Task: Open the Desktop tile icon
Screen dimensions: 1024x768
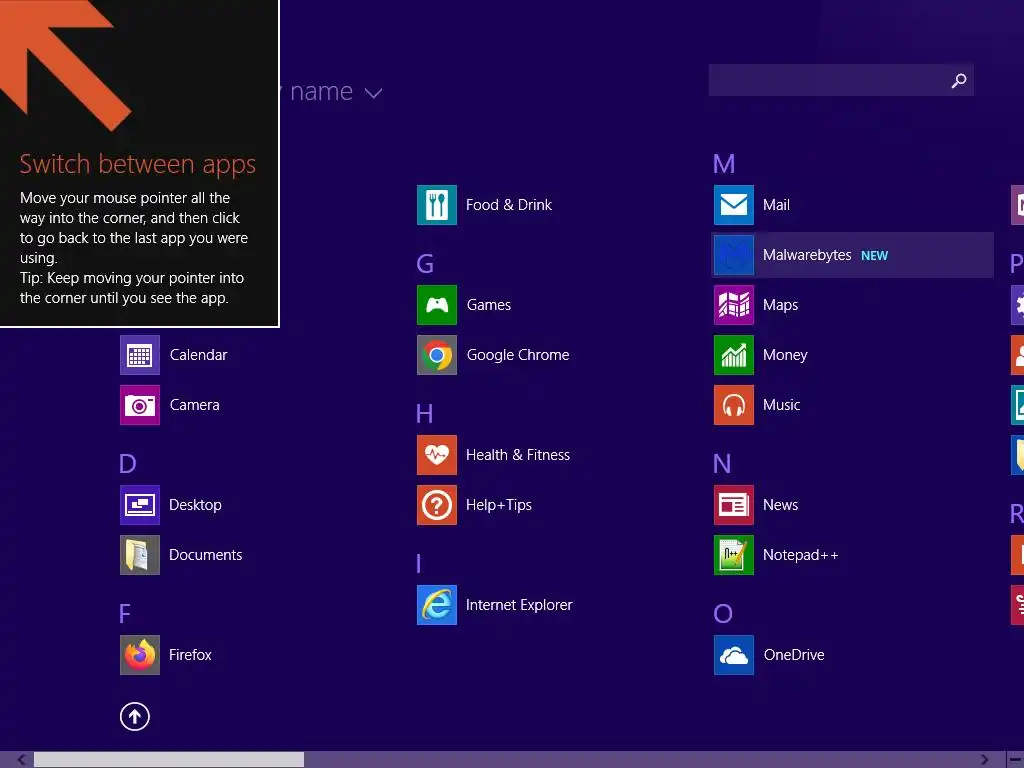Action: pyautogui.click(x=140, y=505)
